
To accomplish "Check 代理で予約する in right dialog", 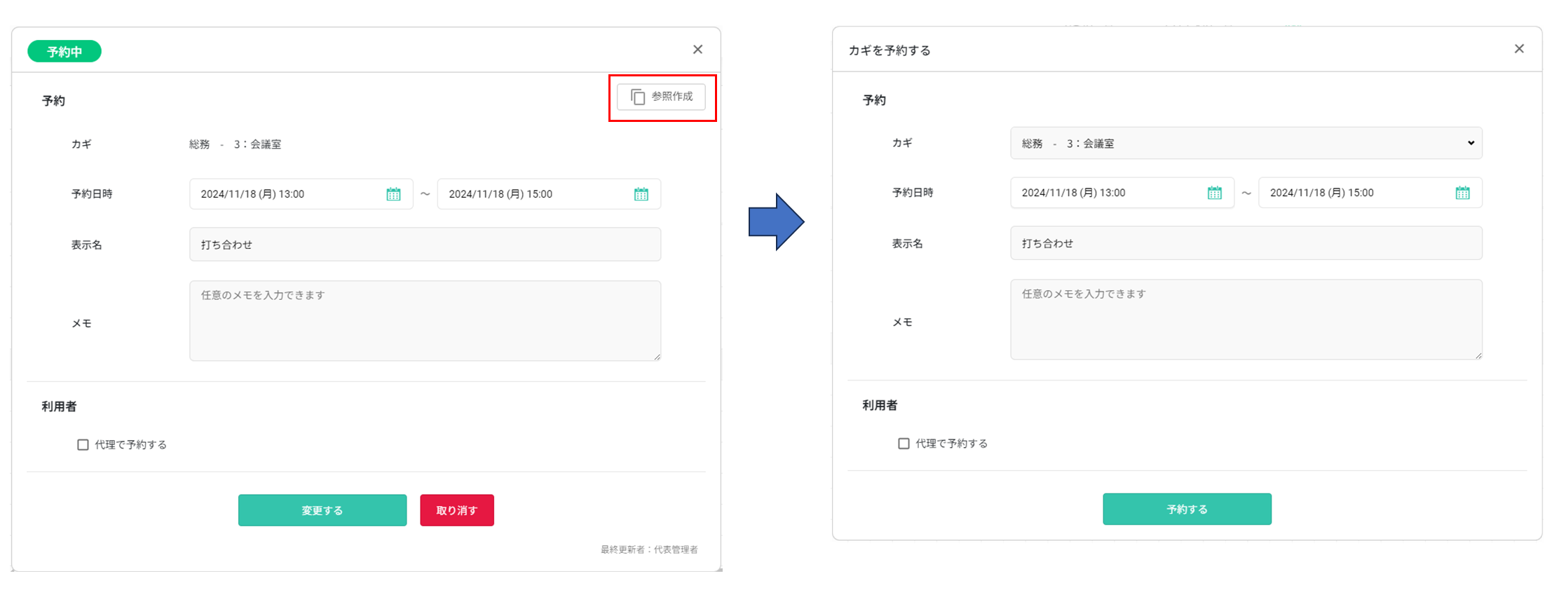I will tap(904, 444).
